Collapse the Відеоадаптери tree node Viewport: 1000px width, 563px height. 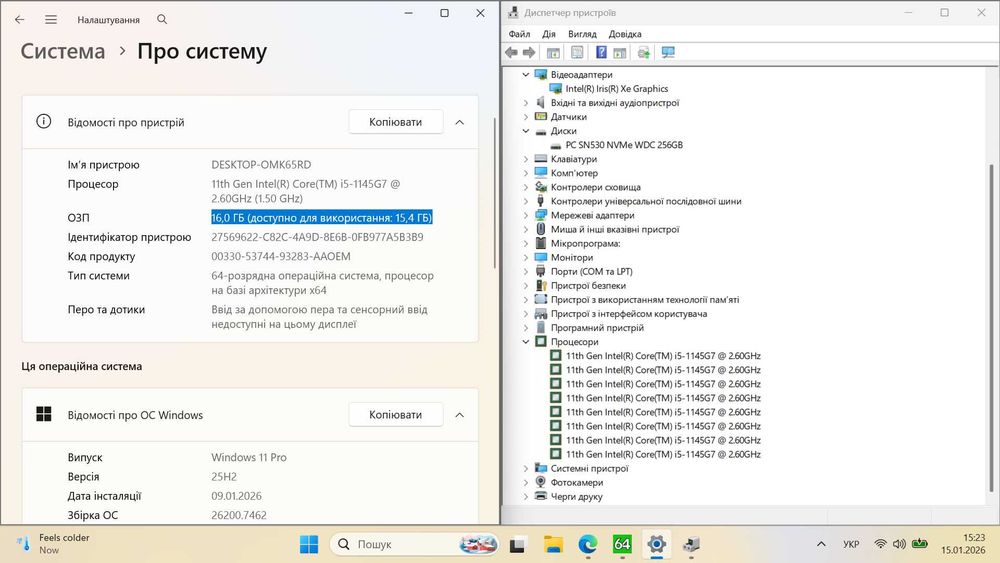pyautogui.click(x=526, y=75)
